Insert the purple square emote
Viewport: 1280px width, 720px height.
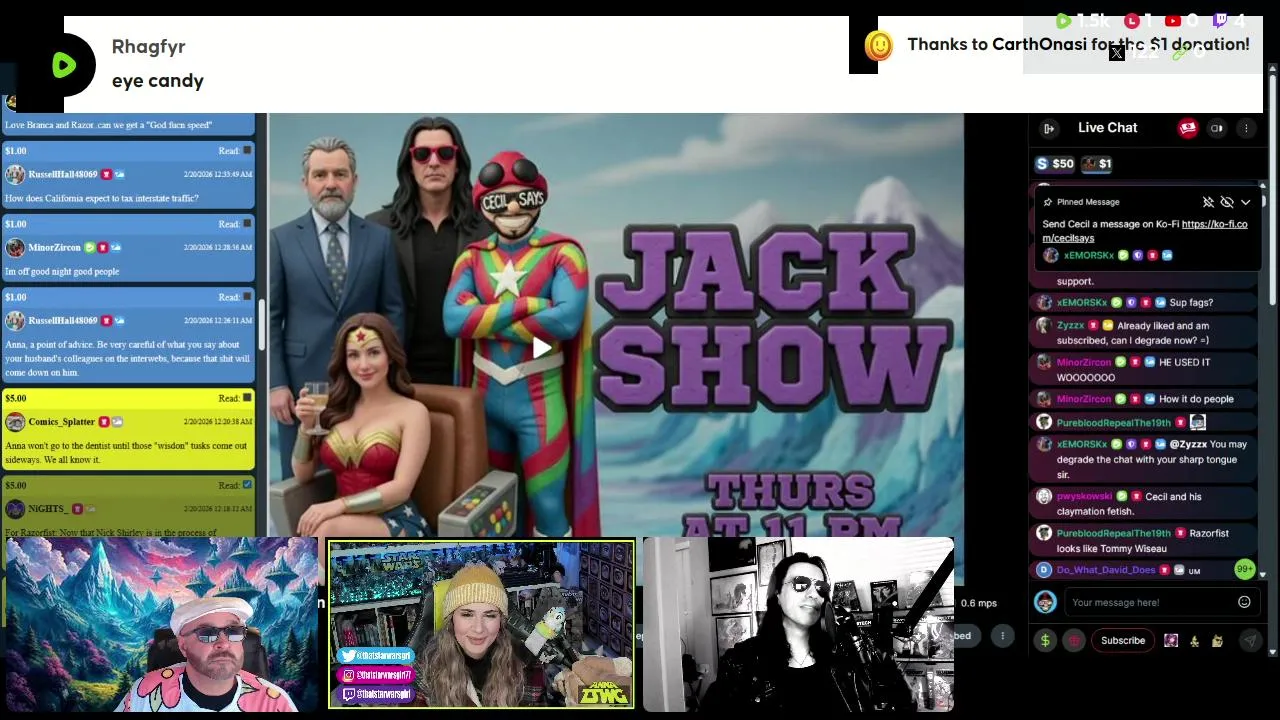[1171, 641]
